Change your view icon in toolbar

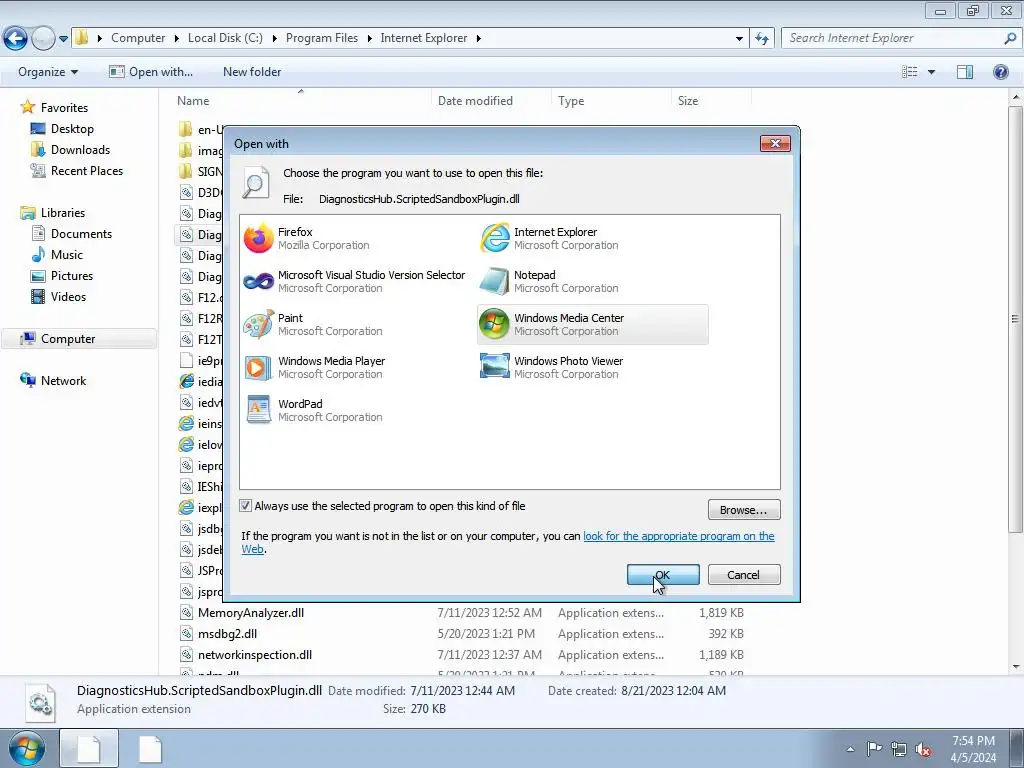pos(909,72)
